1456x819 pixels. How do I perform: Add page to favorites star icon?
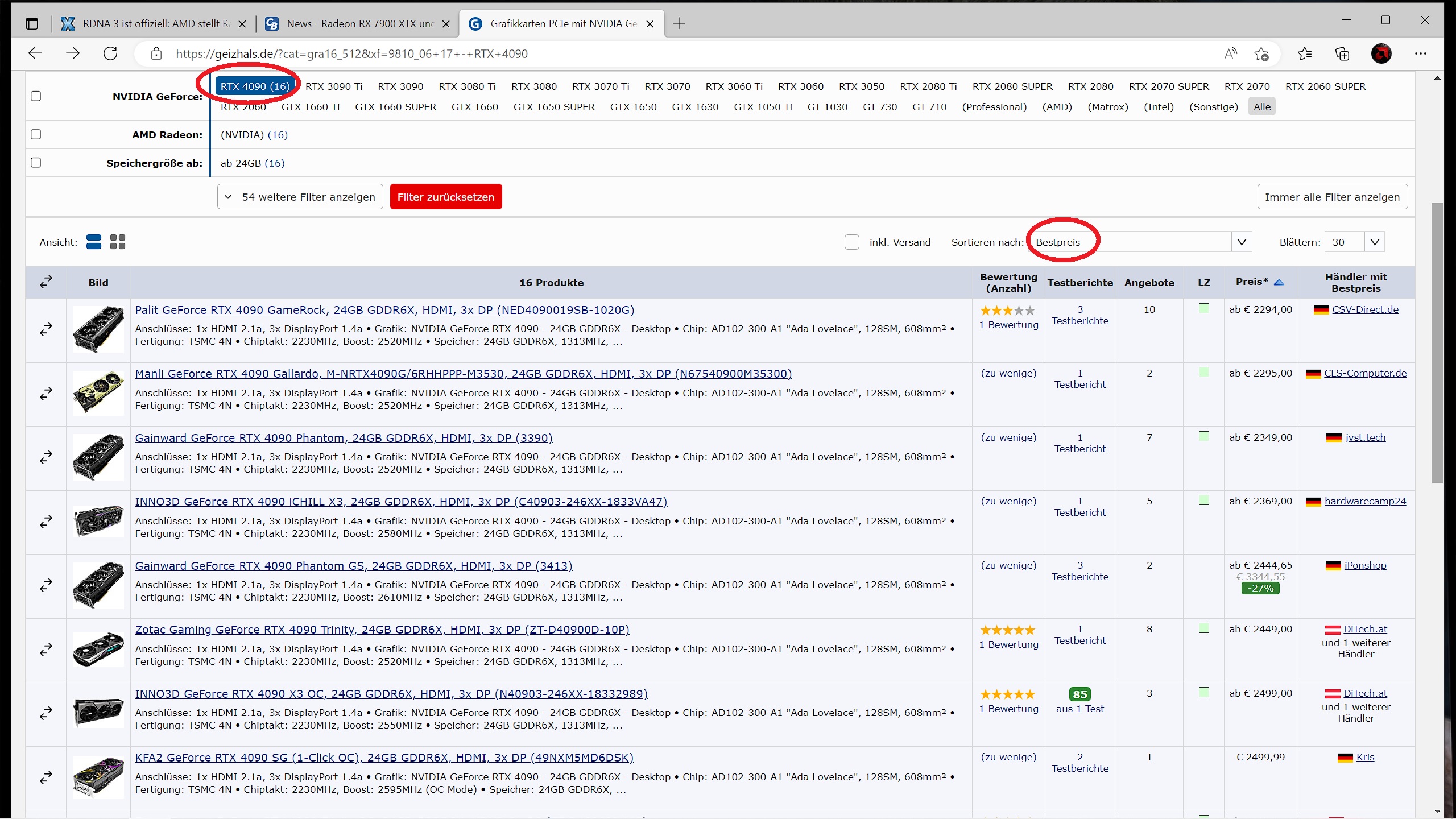point(1261,53)
